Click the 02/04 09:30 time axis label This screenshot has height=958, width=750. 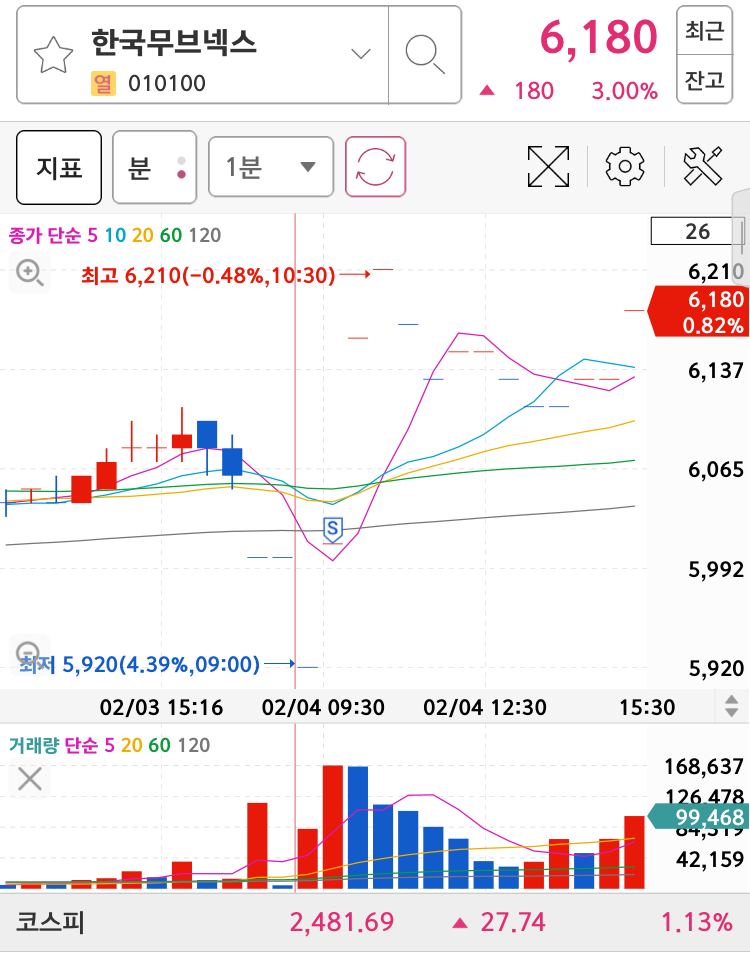[x=323, y=708]
